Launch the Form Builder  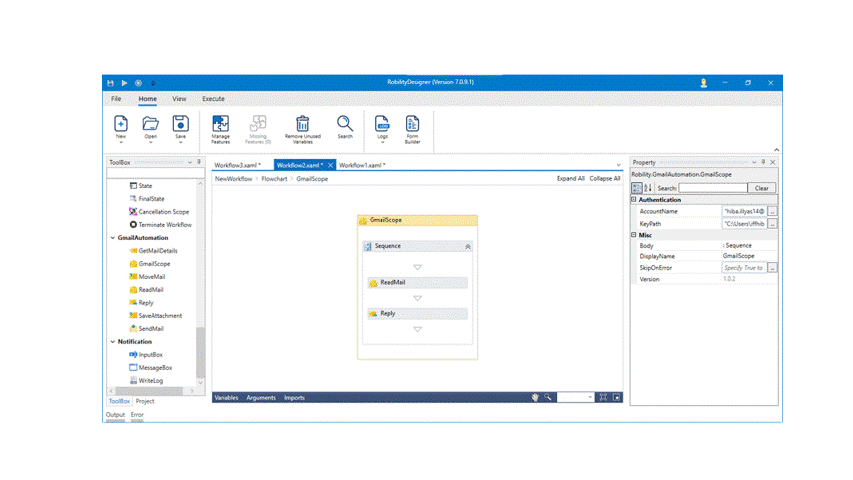(412, 125)
